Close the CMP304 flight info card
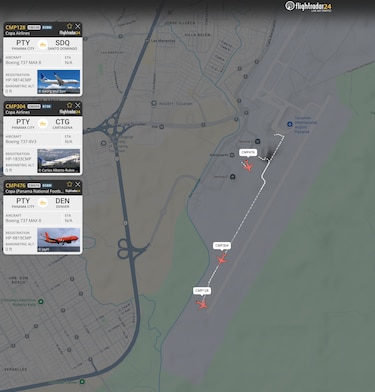The height and width of the screenshot is (392, 375). point(77,105)
